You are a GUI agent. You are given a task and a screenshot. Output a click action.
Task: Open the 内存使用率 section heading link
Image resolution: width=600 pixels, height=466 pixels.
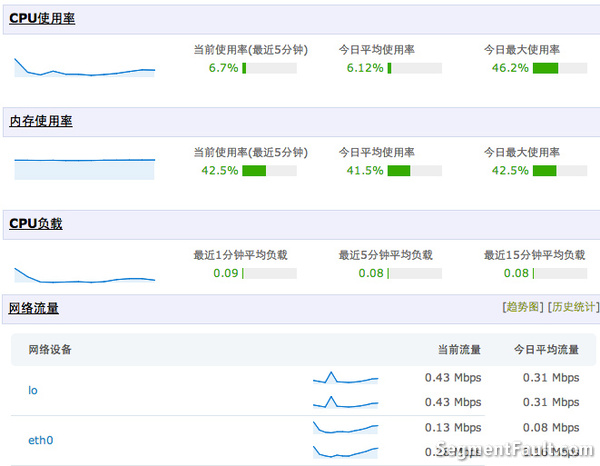[x=41, y=121]
